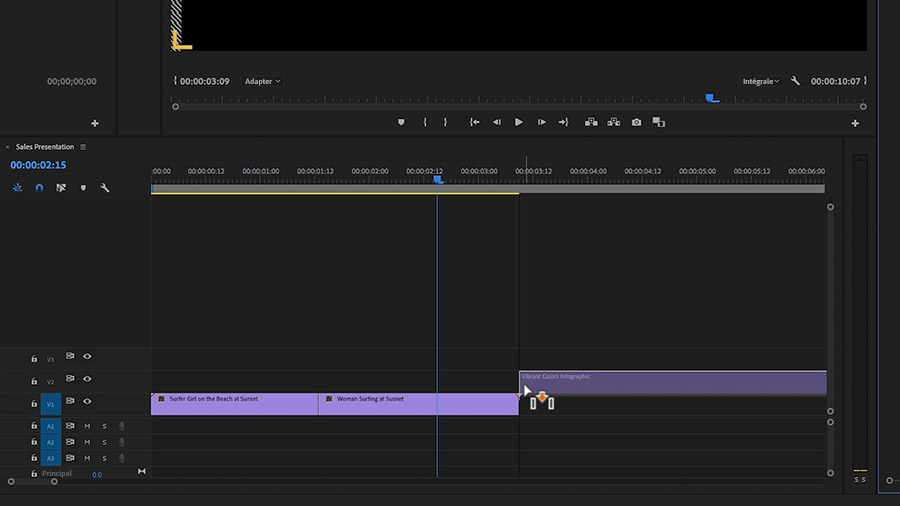Open timeline display settings wrench

(x=104, y=188)
